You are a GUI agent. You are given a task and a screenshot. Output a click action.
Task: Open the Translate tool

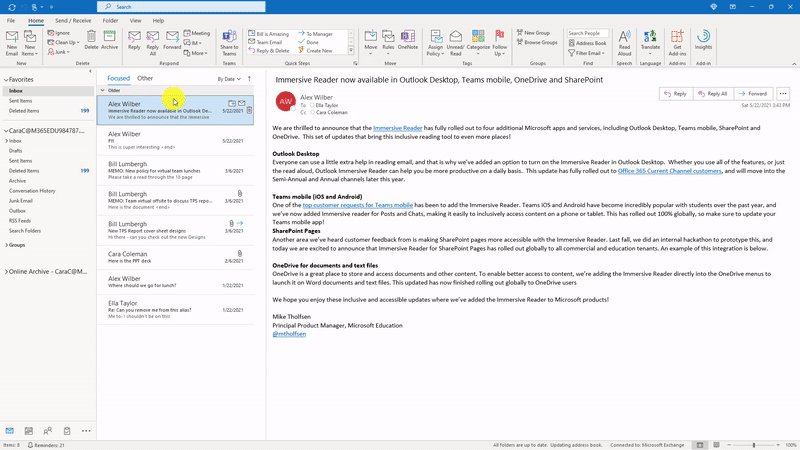pos(650,43)
